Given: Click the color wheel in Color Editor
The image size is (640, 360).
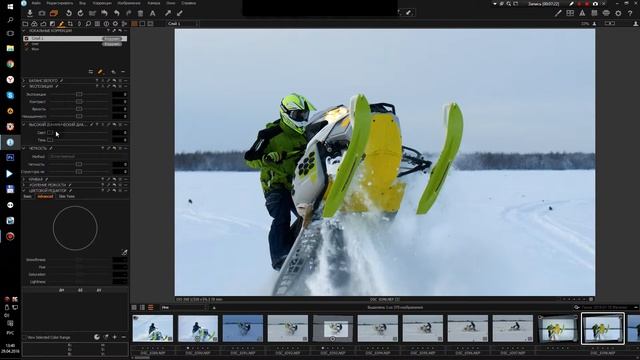Looking at the screenshot, I should [75, 228].
